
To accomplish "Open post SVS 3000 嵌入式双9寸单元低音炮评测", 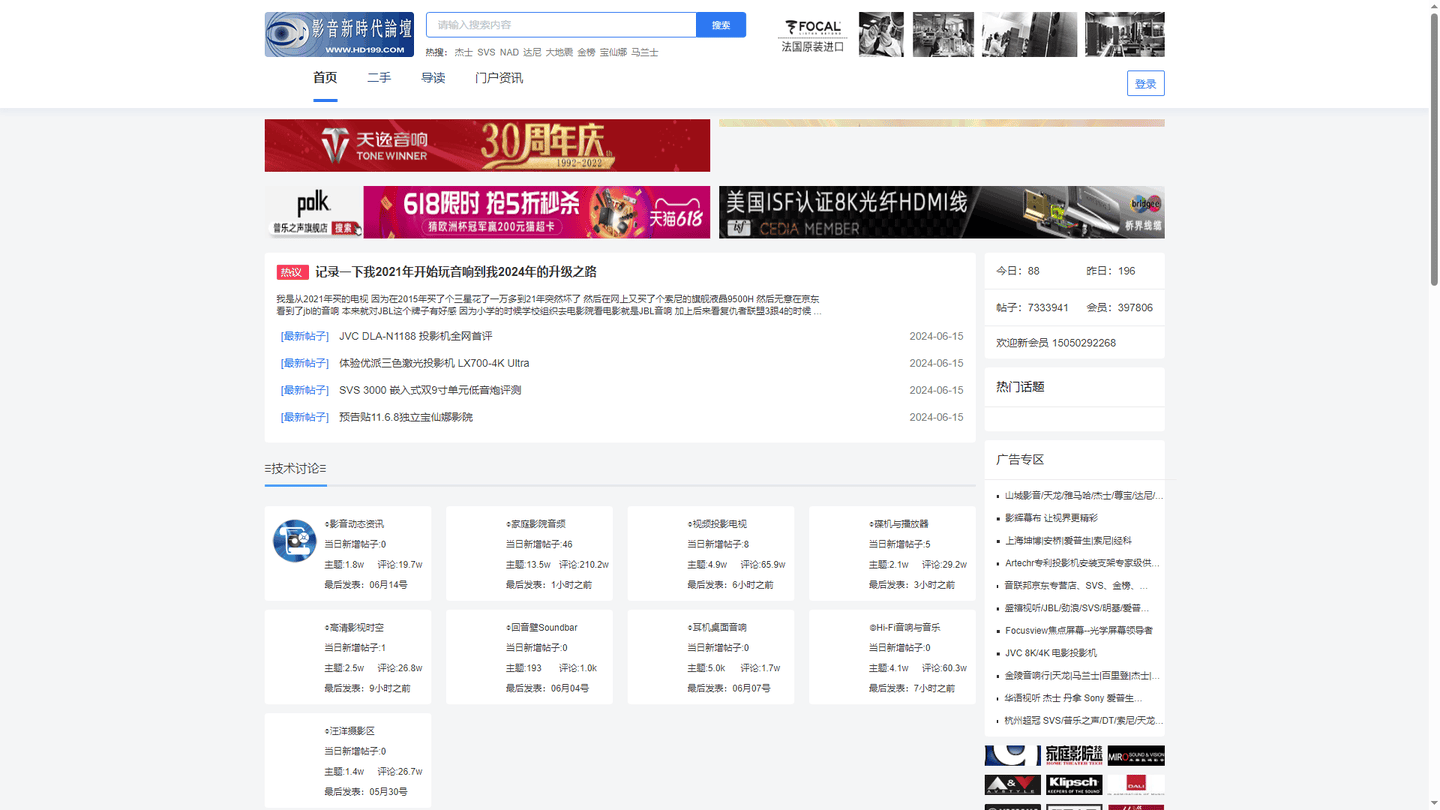I will (x=430, y=390).
